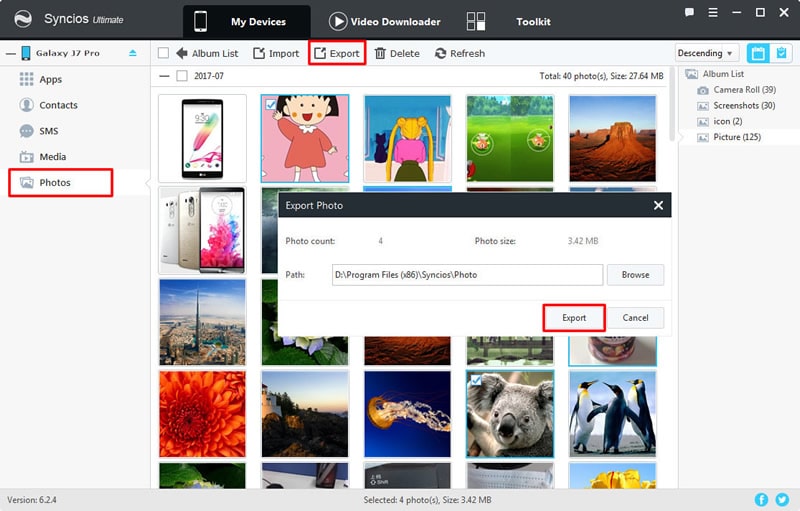This screenshot has width=800, height=511.
Task: Open Media in the sidebar
Action: coord(53,157)
